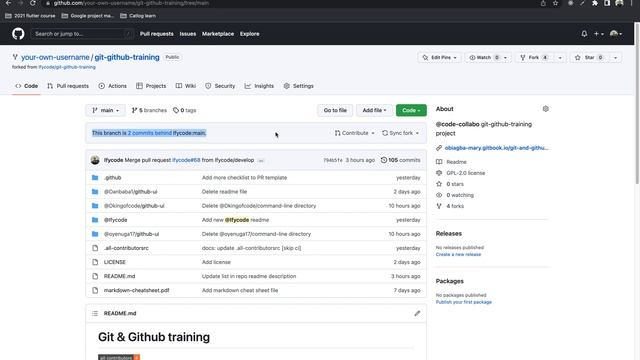Viewport: 640px width, 360px height.
Task: Open the Catlog learn bookmark folder
Action: [138, 16]
